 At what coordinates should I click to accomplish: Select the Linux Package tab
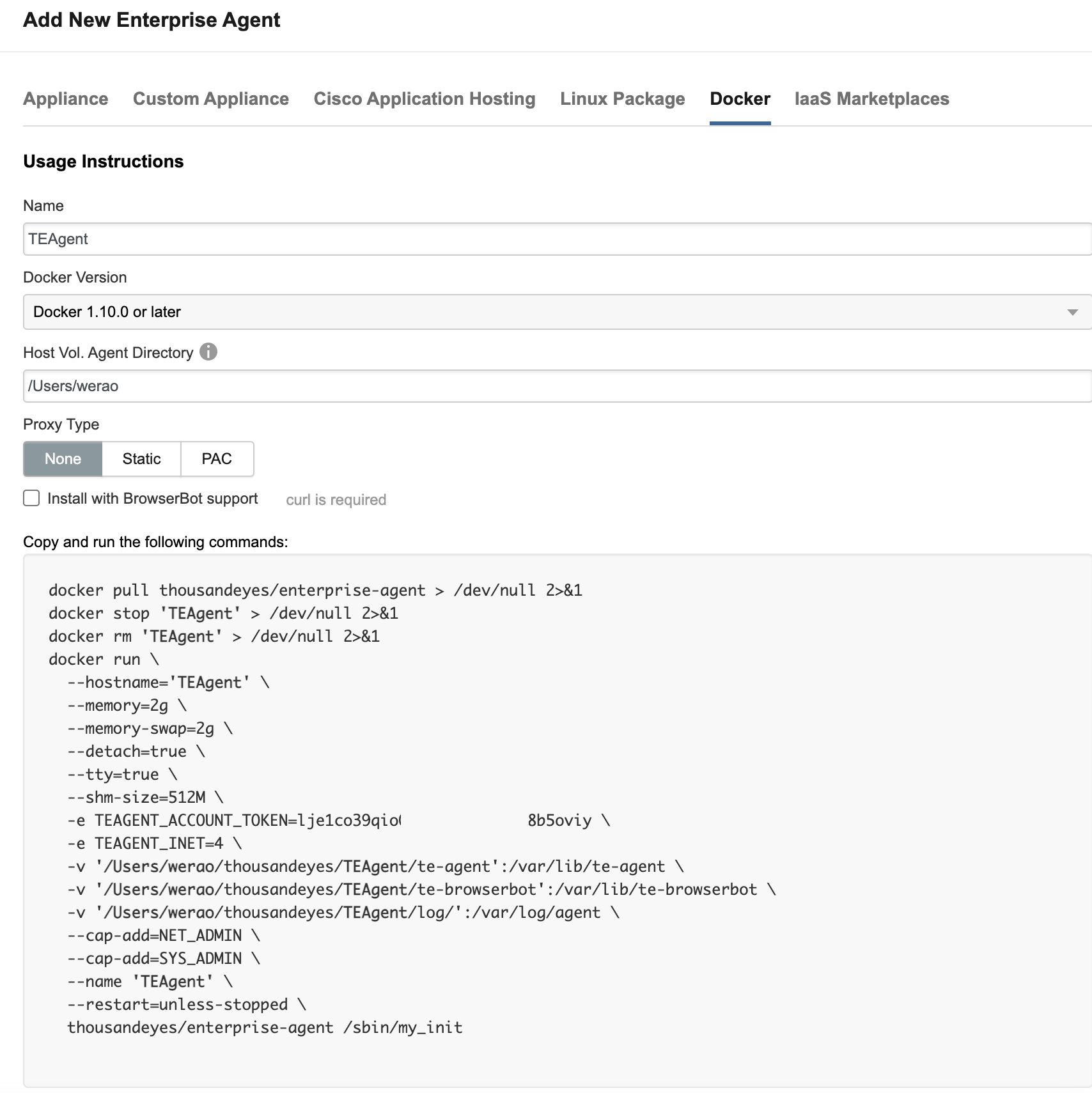coord(623,99)
